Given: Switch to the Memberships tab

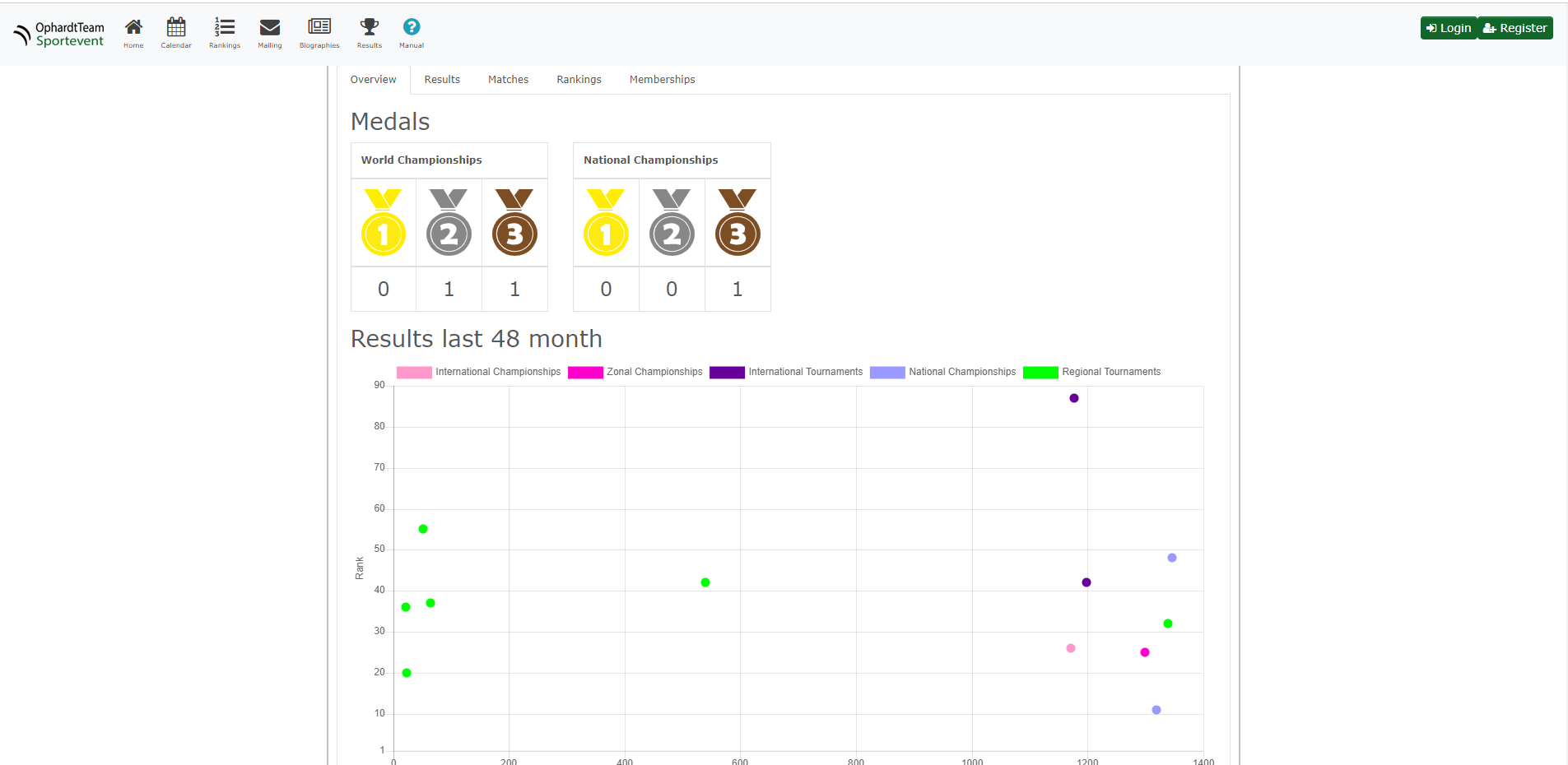Looking at the screenshot, I should [662, 80].
